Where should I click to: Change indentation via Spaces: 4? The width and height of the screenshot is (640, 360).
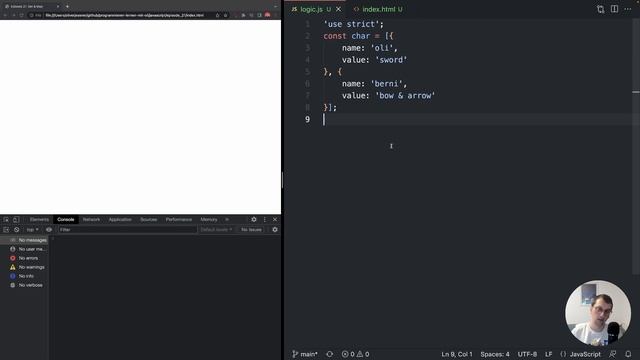(495, 354)
